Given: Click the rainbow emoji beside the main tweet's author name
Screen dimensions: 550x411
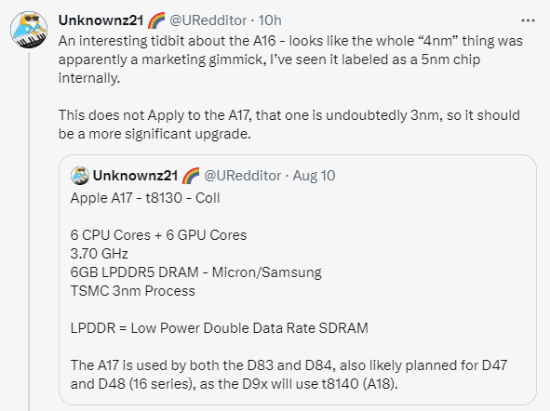Looking at the screenshot, I should coord(156,20).
